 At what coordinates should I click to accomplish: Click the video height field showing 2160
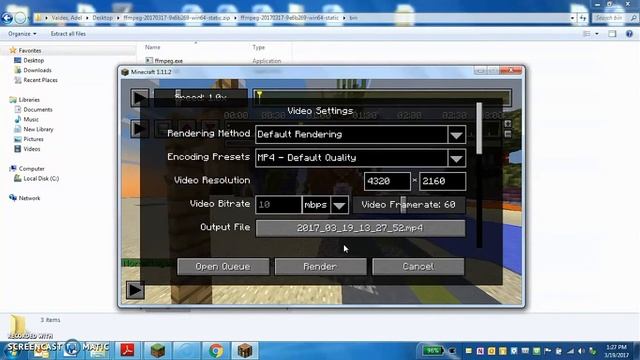[x=442, y=181]
